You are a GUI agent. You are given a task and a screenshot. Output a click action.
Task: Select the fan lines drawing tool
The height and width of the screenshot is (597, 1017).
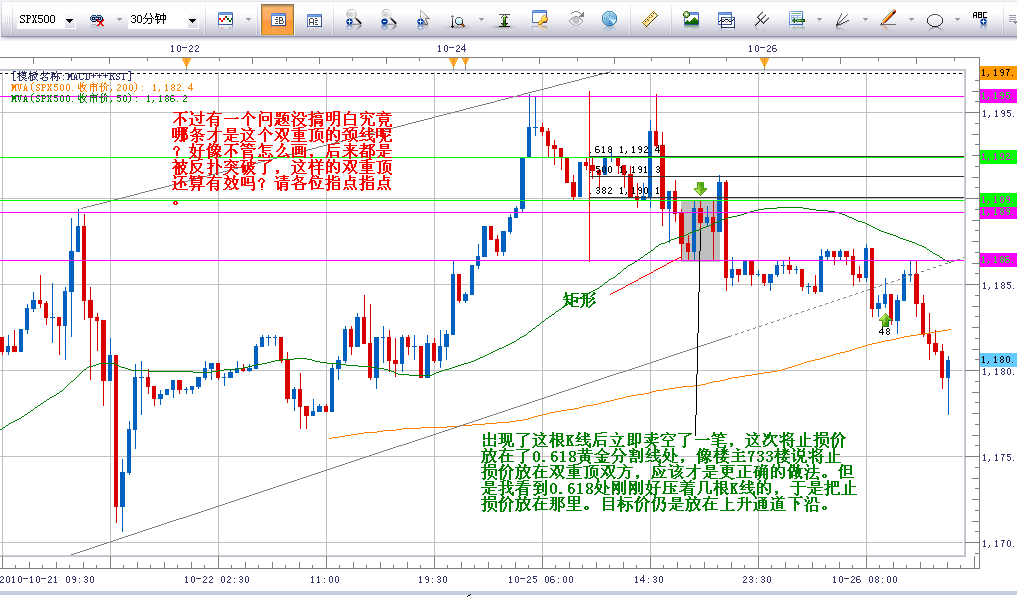(x=842, y=20)
